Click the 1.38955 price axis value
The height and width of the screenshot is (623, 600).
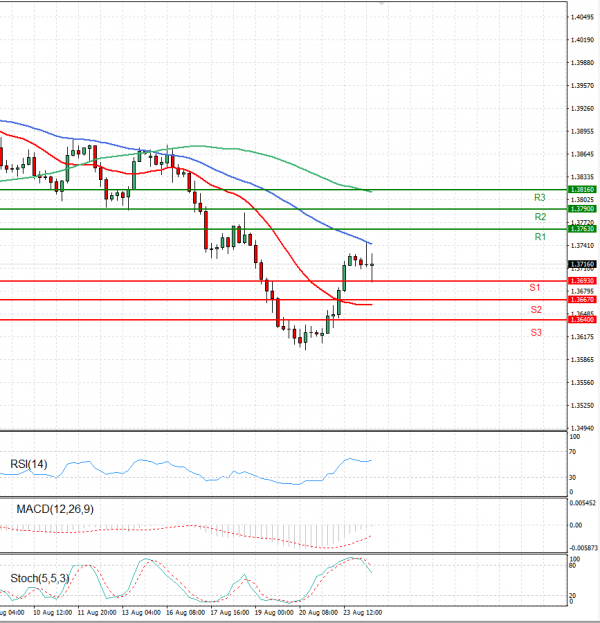pos(582,132)
